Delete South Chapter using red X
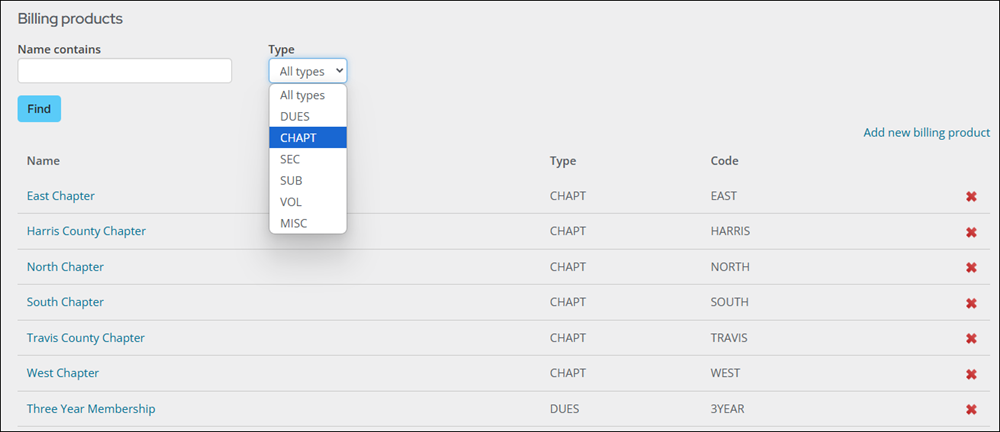1000x432 pixels. click(x=971, y=303)
